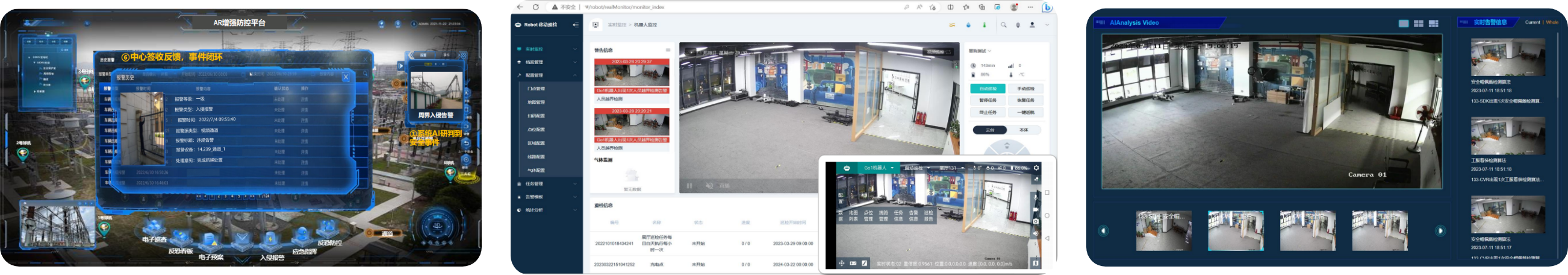
Task: Open the user account icon in header
Action: (x=1031, y=25)
